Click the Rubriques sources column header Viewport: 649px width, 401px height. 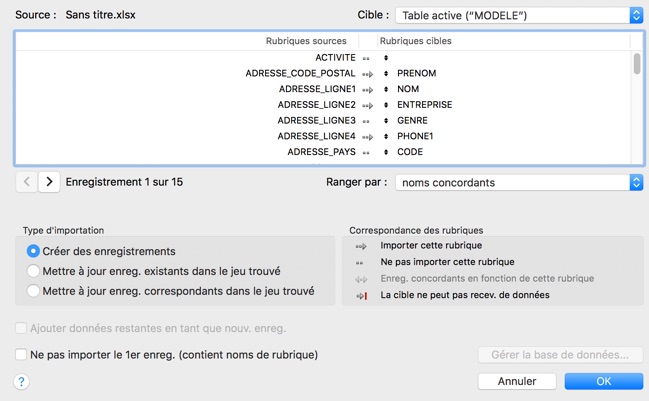306,41
